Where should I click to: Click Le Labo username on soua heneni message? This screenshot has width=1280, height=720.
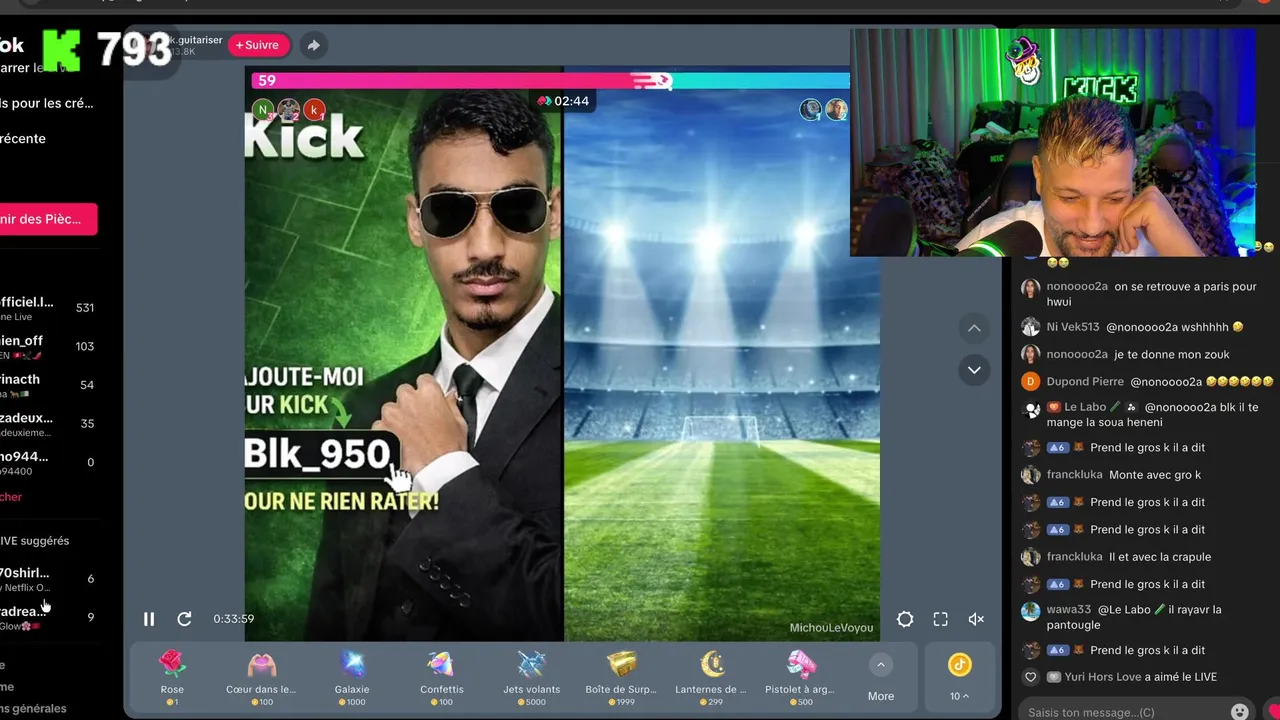click(1085, 408)
